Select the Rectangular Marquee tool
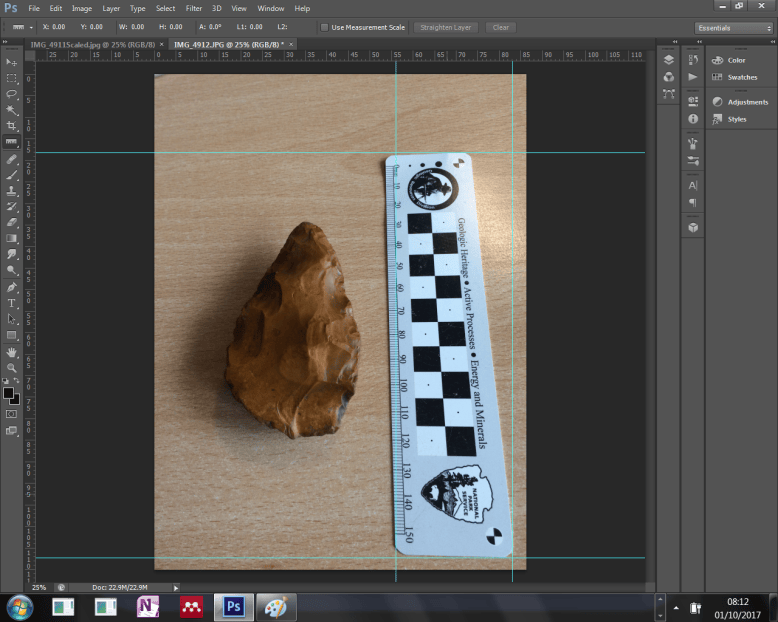Image resolution: width=778 pixels, height=622 pixels. click(11, 78)
